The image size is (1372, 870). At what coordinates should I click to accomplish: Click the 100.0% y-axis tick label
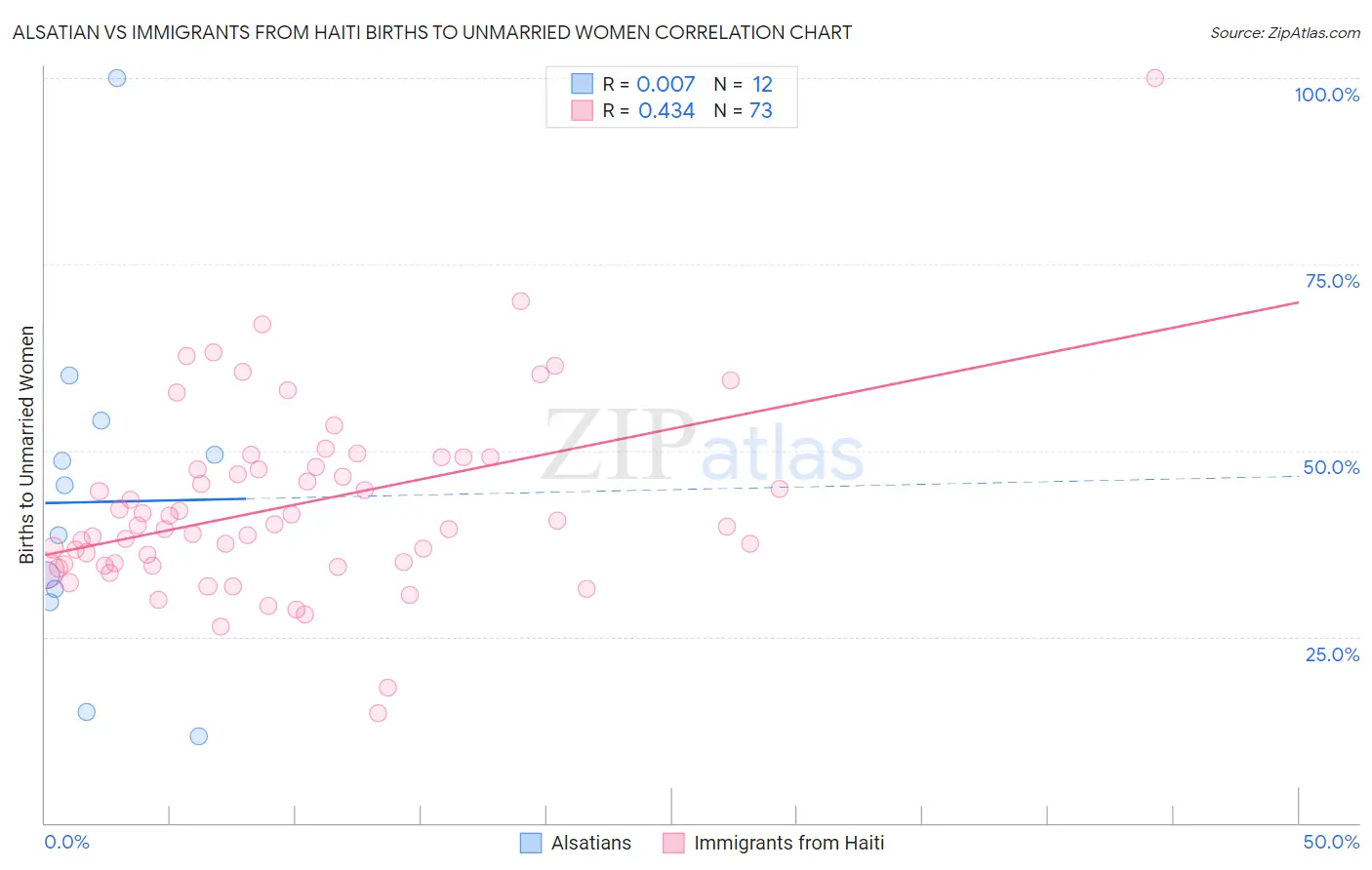(x=1326, y=95)
